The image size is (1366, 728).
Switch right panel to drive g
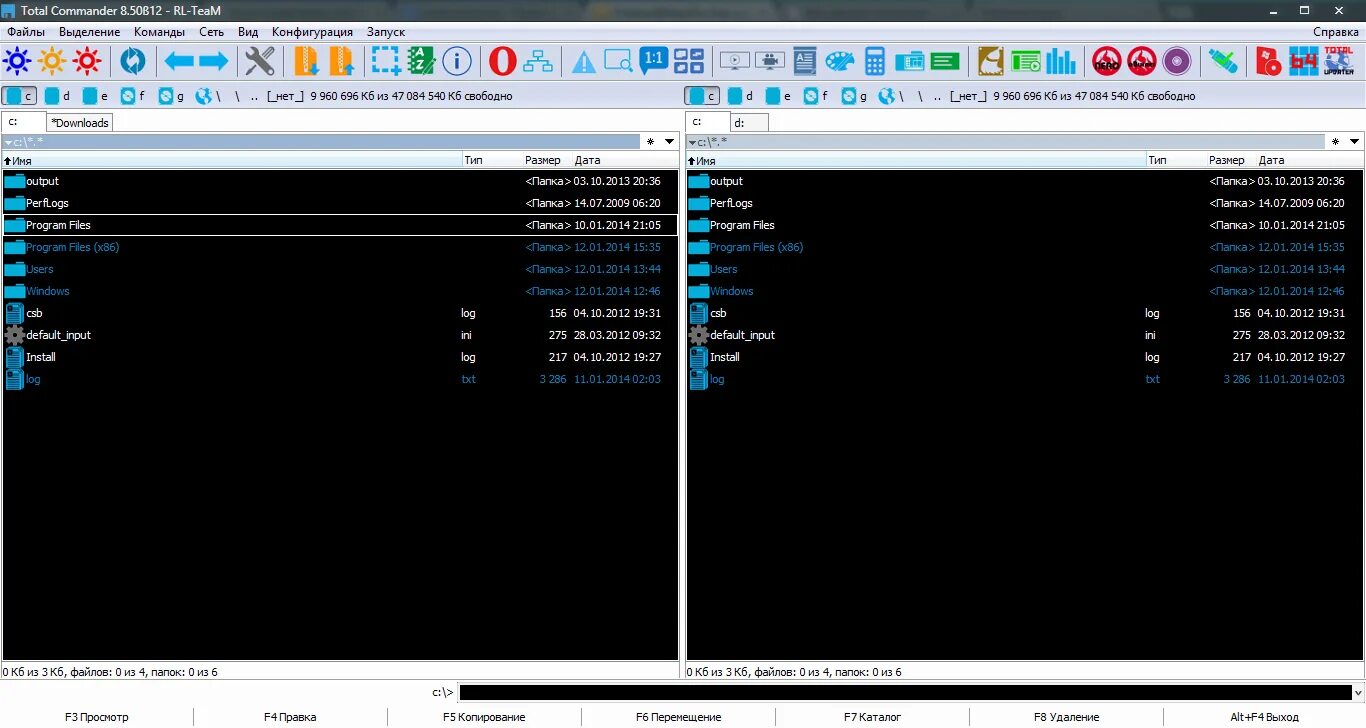(855, 96)
